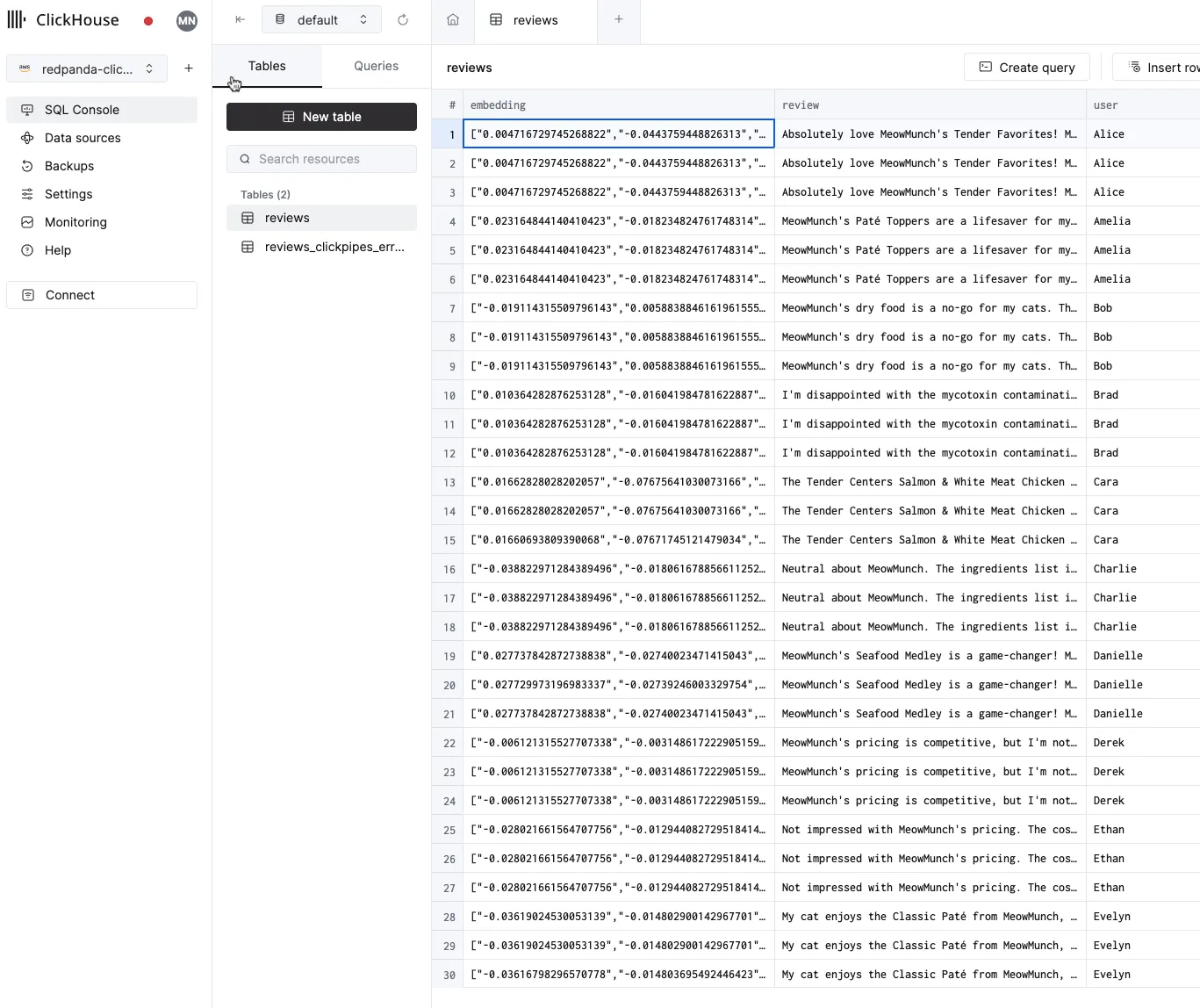The image size is (1200, 1008).
Task: Click the Tables (2) section label
Action: (x=265, y=195)
